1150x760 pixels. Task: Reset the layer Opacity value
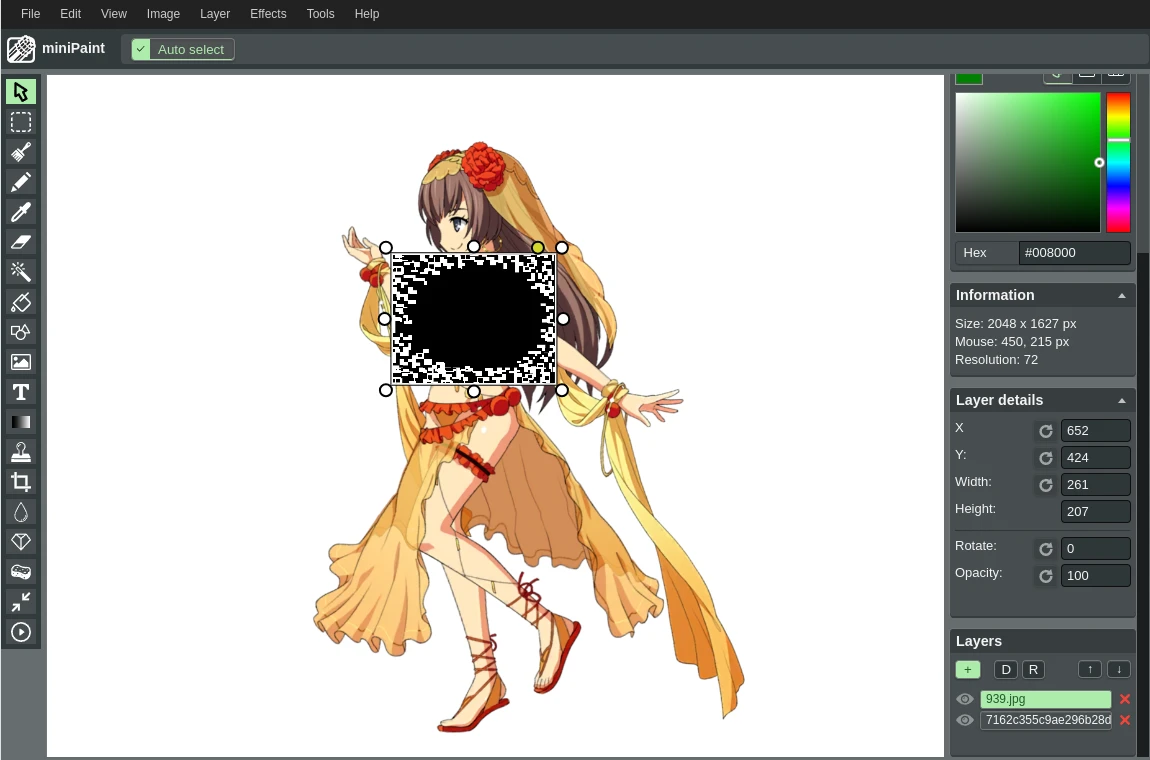1046,576
